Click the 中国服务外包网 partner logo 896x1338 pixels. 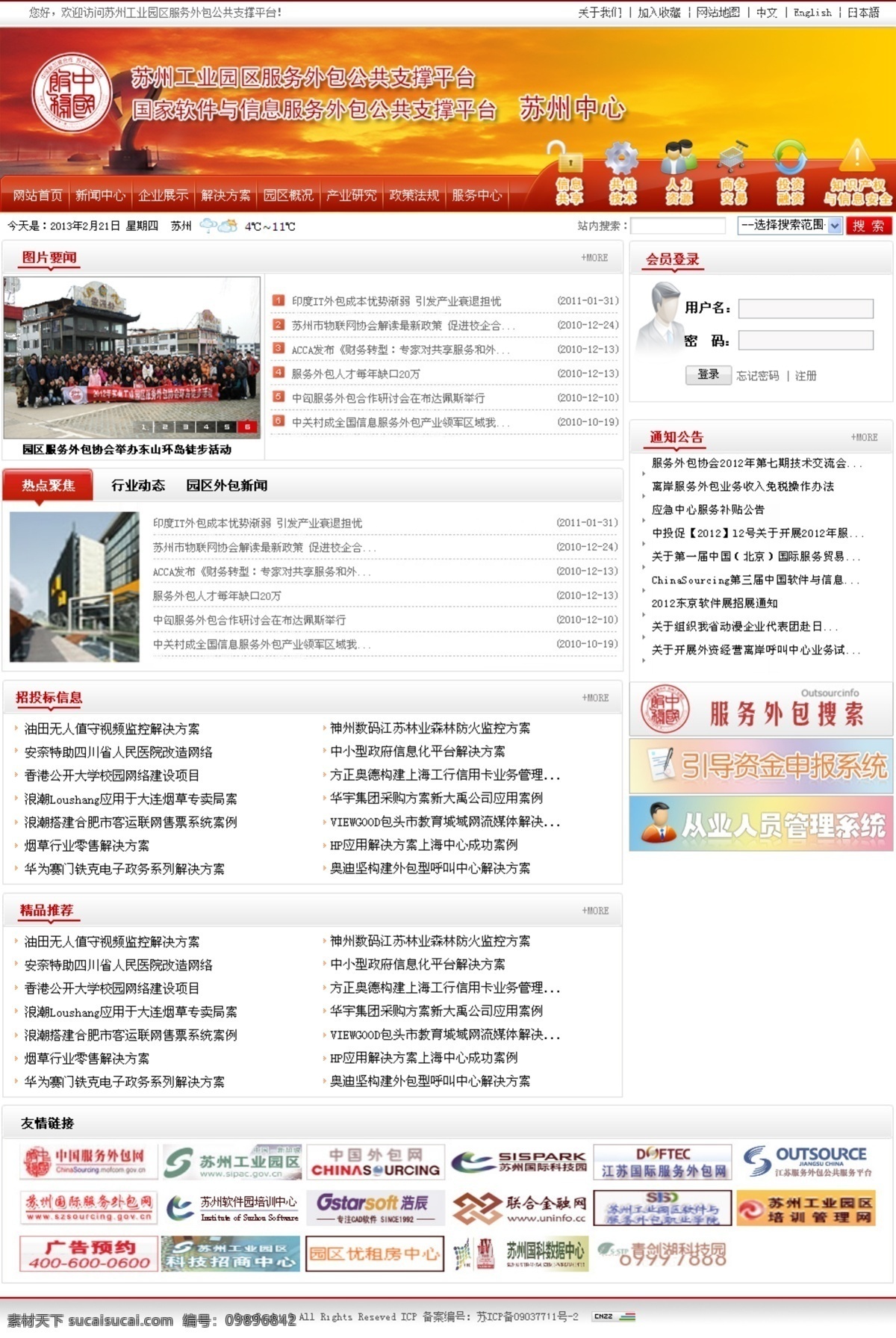click(87, 1162)
